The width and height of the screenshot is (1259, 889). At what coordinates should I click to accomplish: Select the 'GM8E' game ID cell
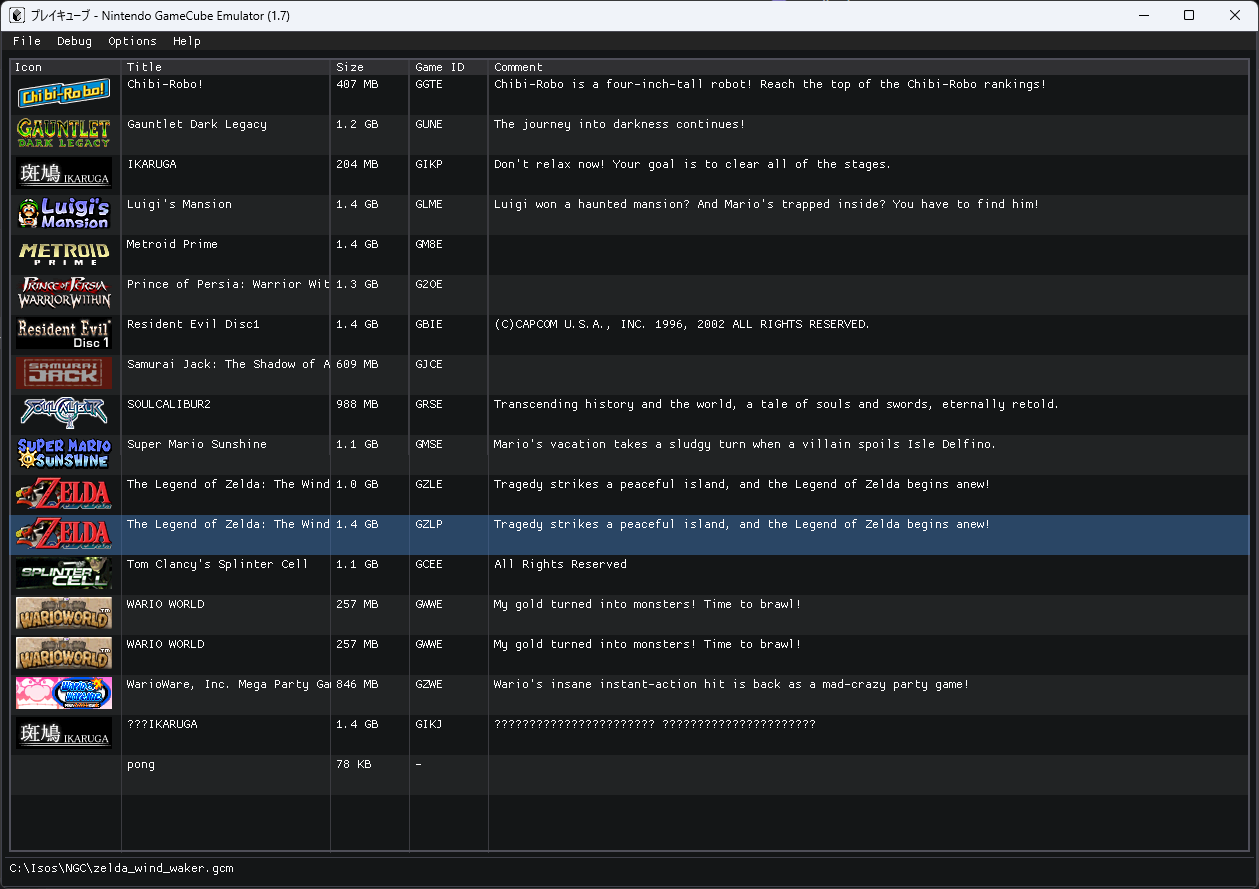(429, 244)
